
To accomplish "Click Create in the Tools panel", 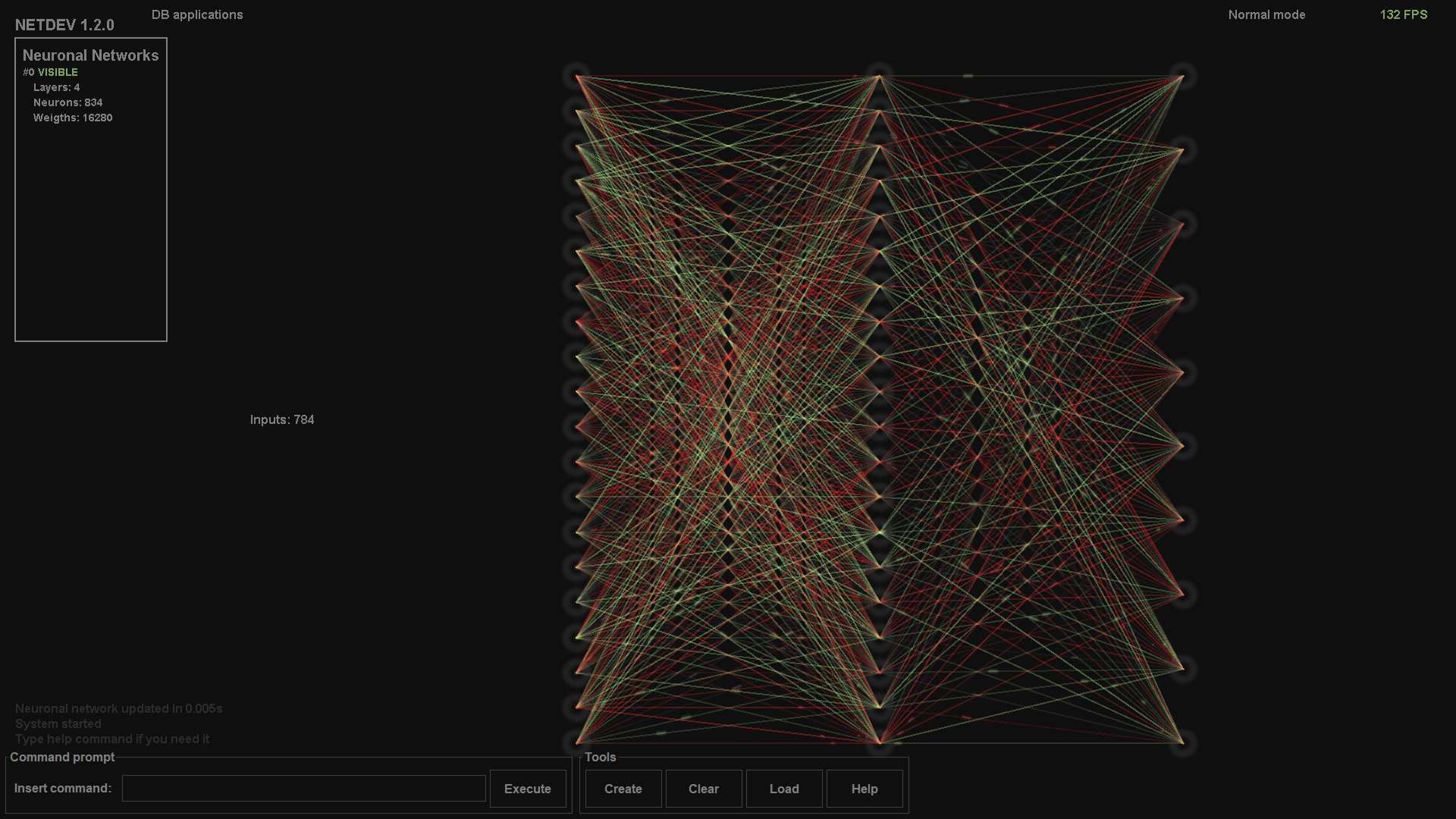I will [623, 789].
